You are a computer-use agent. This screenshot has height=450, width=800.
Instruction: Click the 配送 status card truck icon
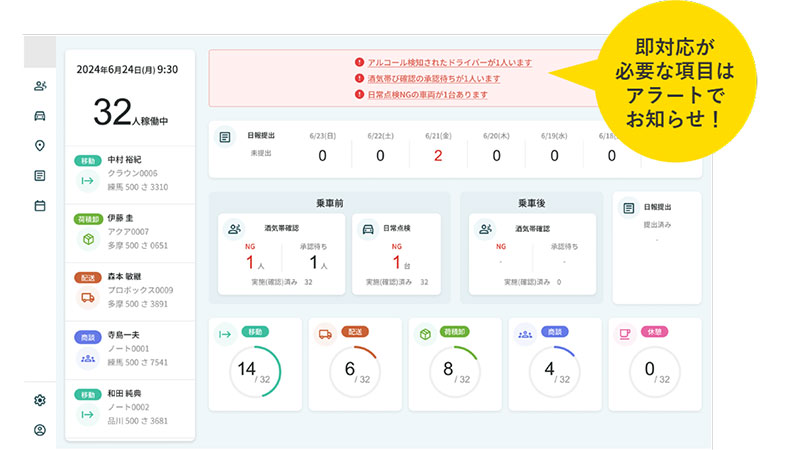(x=325, y=335)
